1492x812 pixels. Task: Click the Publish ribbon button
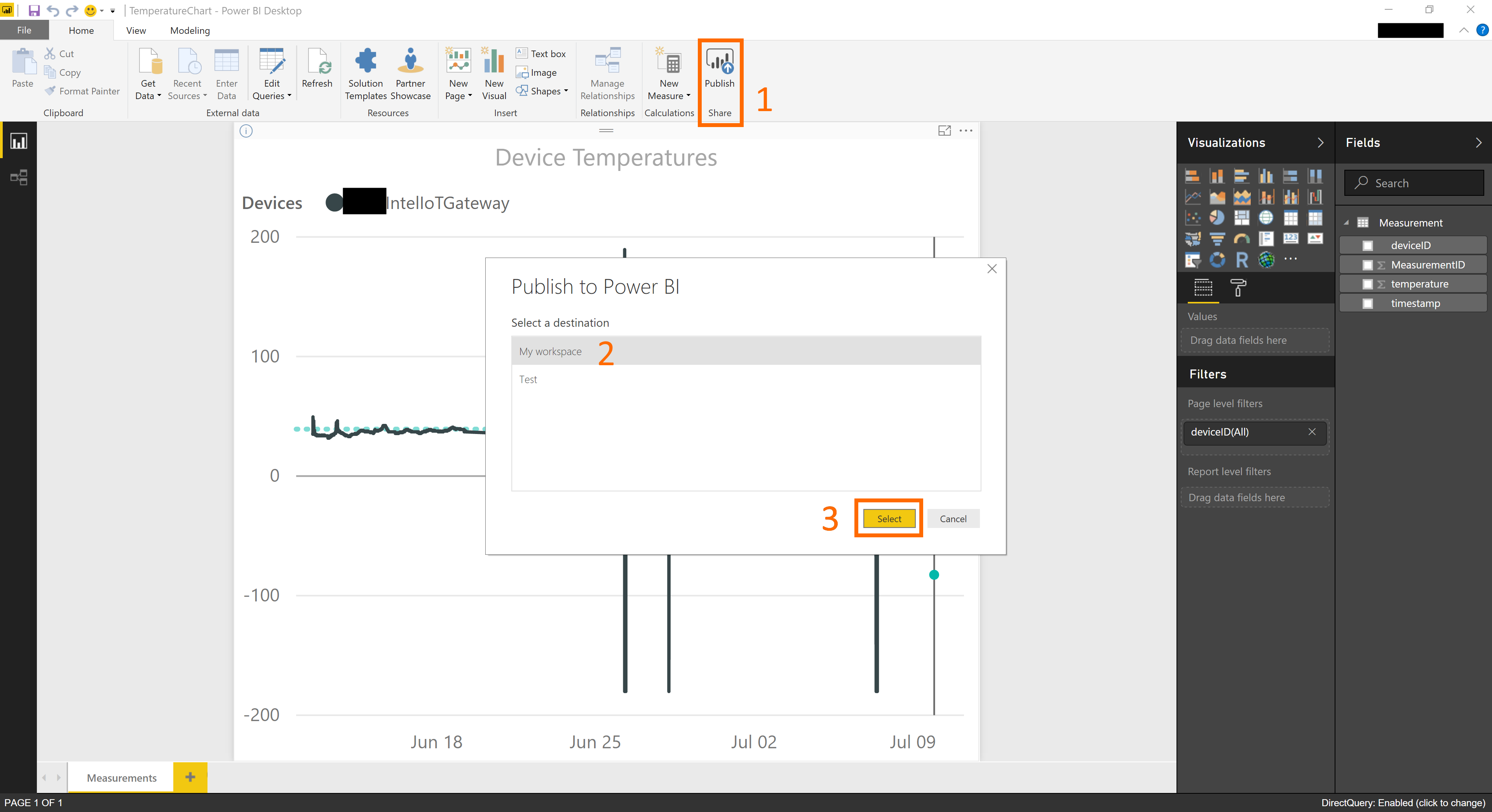coord(719,68)
